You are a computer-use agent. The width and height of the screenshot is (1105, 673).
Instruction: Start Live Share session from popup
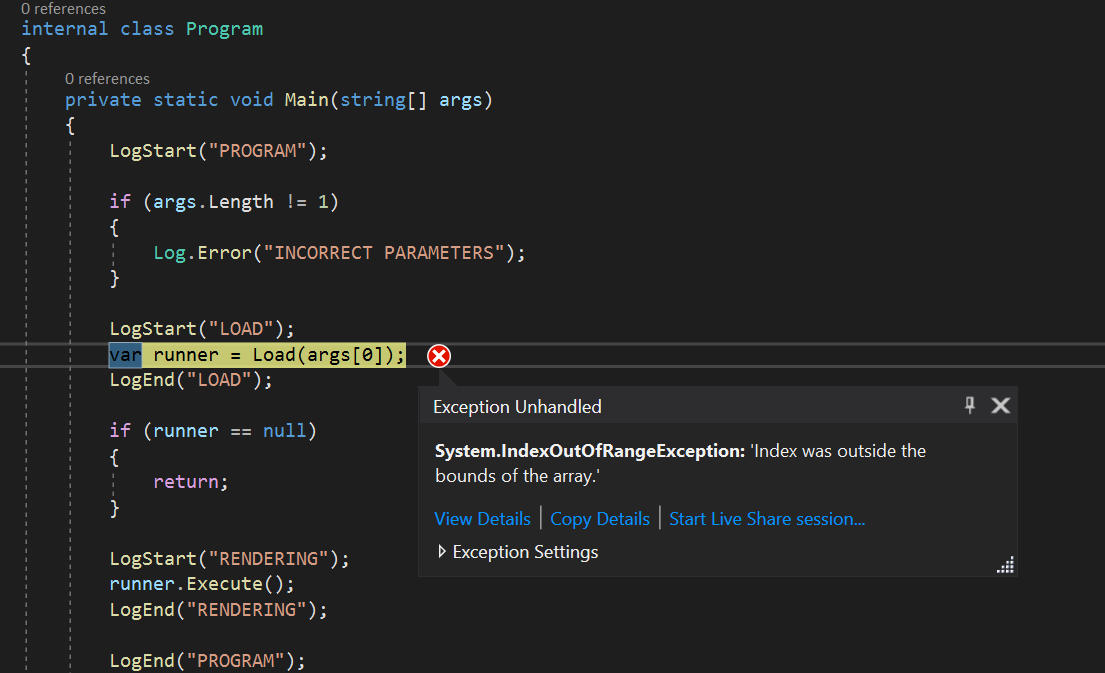point(767,519)
